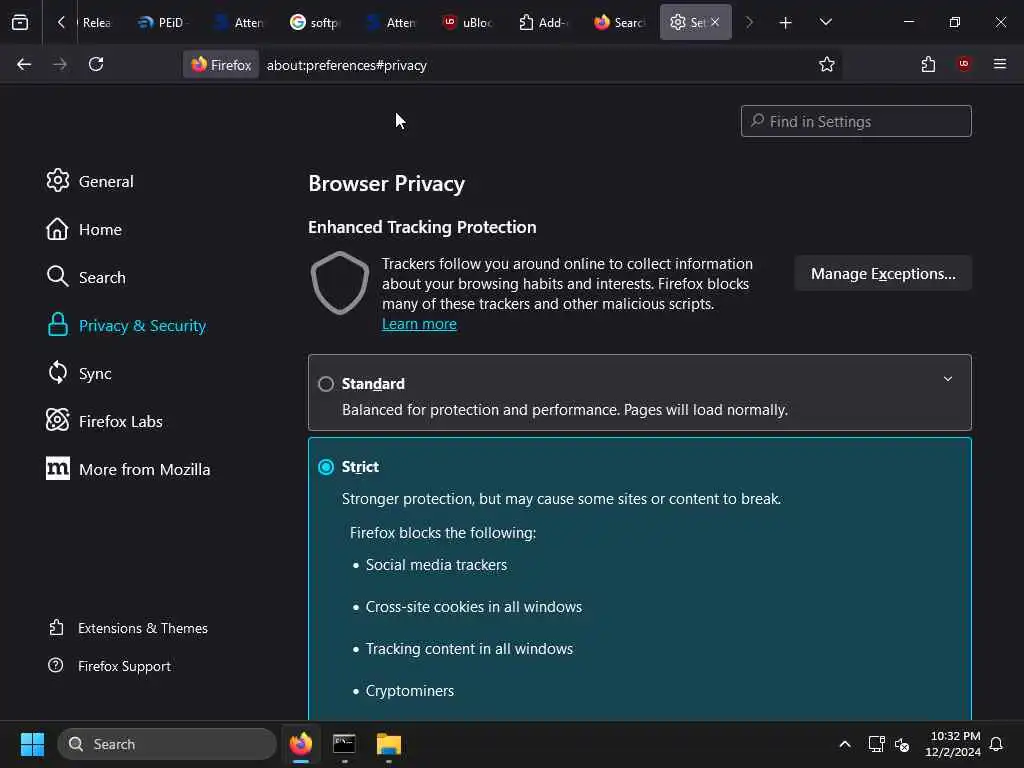Focus the Find in Settings box
Viewport: 1024px width, 768px height.
tap(856, 121)
